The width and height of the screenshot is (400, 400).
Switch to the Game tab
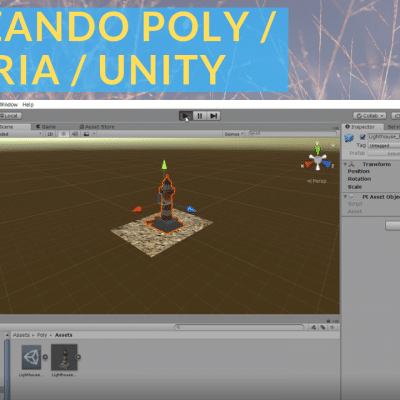click(46, 127)
